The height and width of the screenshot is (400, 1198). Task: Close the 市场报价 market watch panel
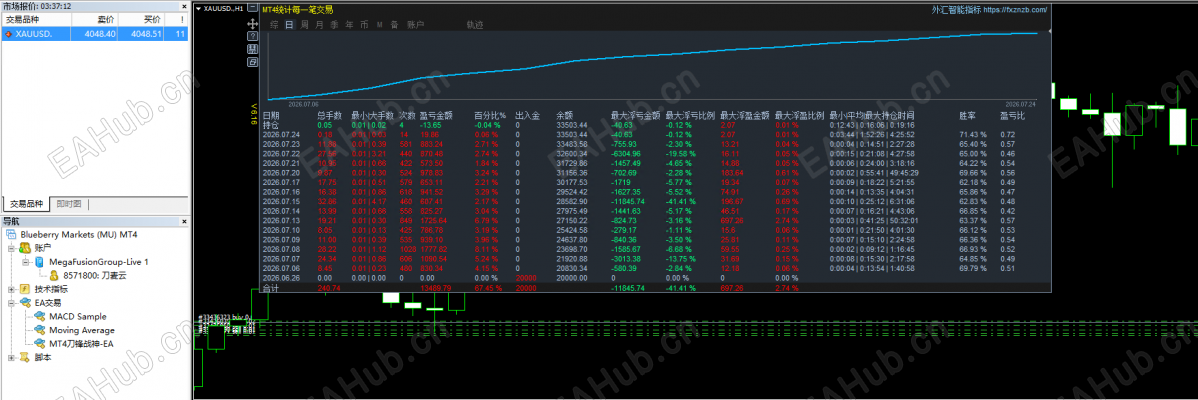[183, 5]
